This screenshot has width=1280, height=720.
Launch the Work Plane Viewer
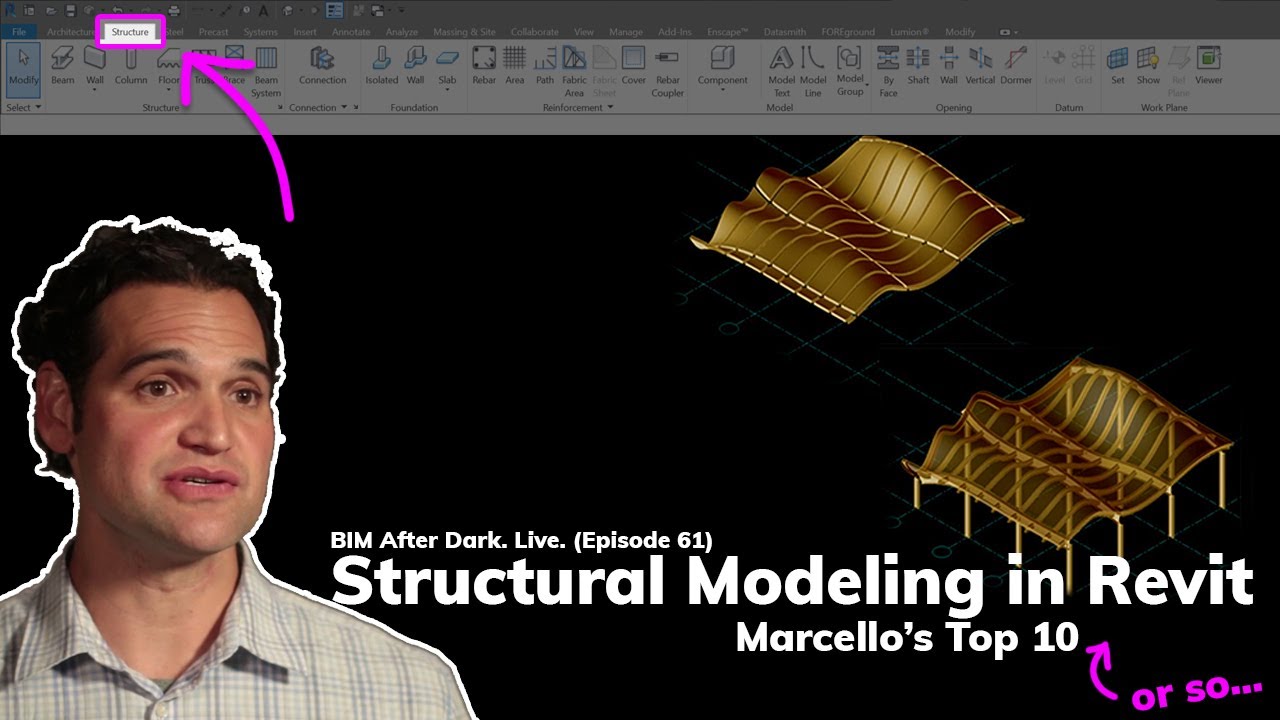1208,65
